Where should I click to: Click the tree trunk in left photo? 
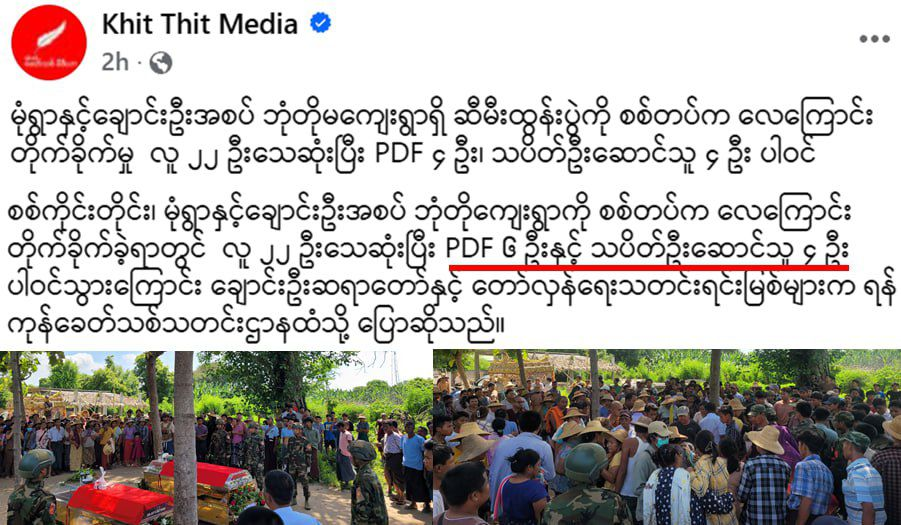coord(185,438)
